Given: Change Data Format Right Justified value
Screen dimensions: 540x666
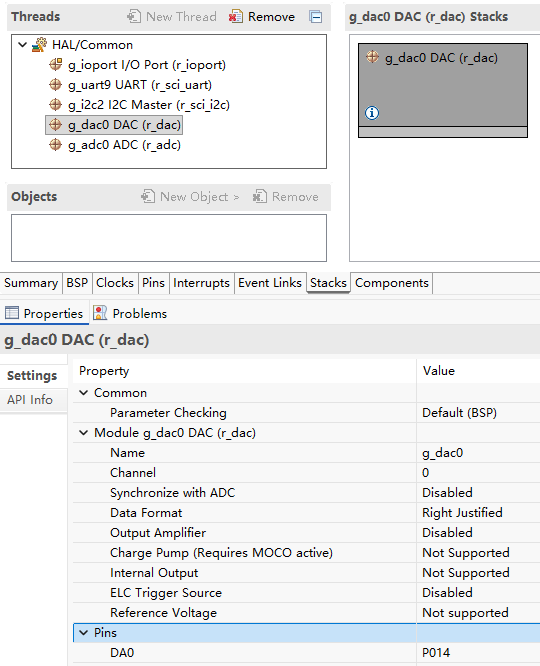Looking at the screenshot, I should (478, 513).
